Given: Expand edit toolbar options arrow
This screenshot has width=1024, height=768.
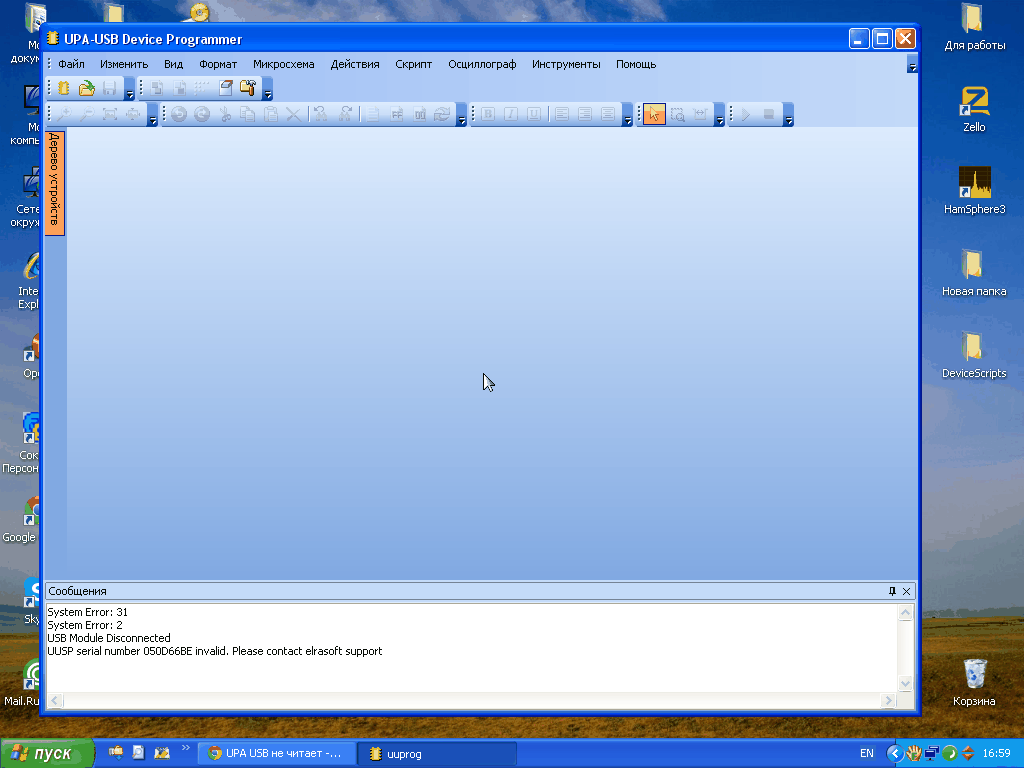Looking at the screenshot, I should click(462, 115).
